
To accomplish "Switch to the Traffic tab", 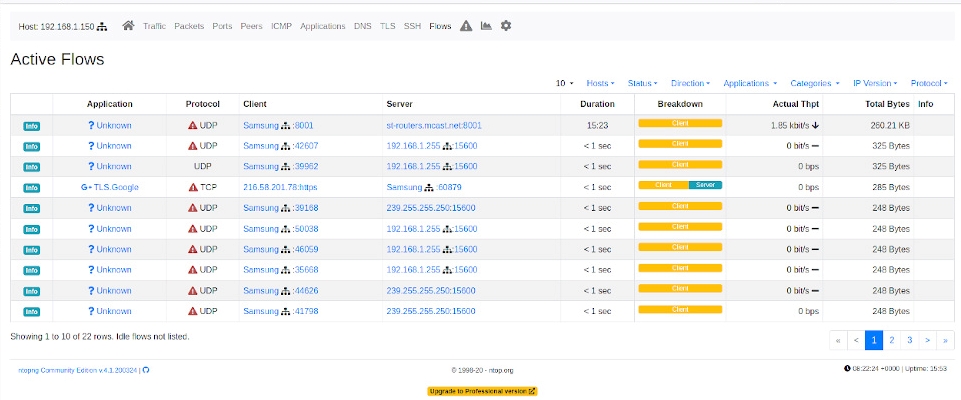I will coord(154,26).
